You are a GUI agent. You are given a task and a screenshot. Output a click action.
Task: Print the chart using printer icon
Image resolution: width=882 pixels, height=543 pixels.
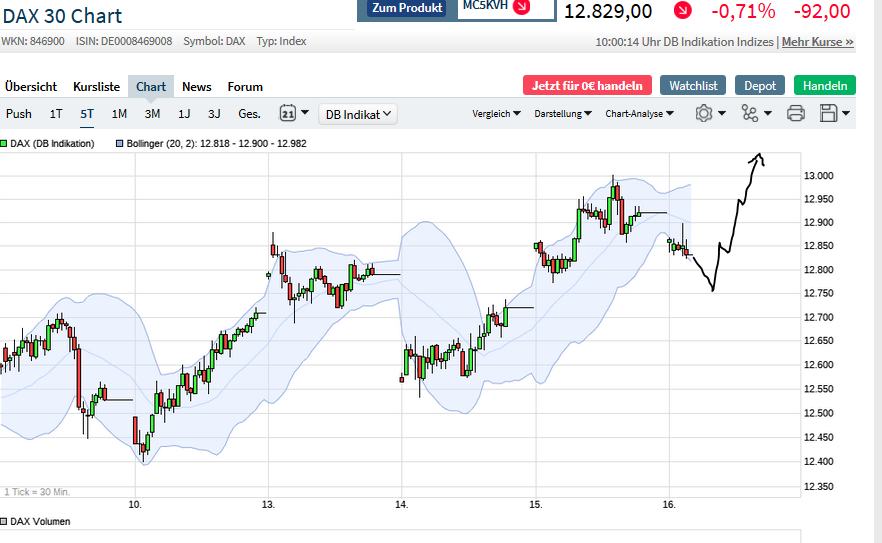click(796, 114)
